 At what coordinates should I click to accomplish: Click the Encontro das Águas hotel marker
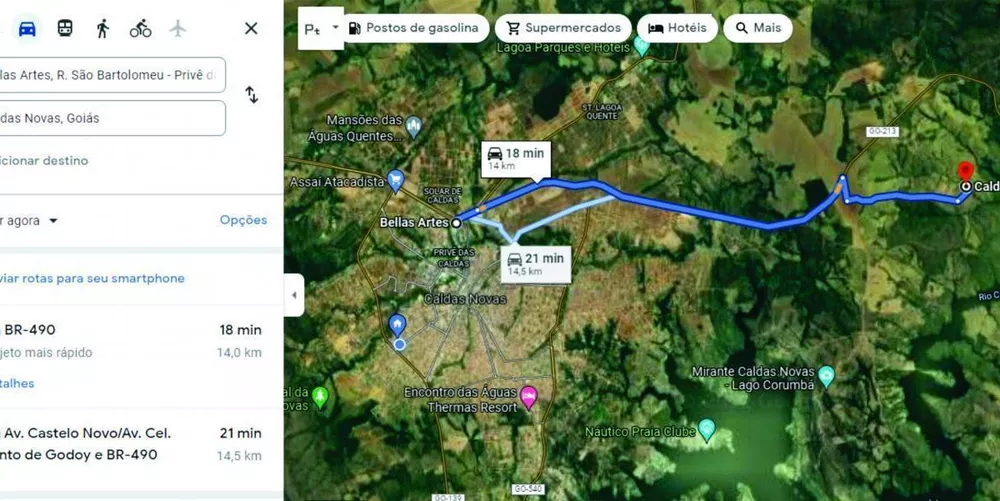click(x=529, y=397)
